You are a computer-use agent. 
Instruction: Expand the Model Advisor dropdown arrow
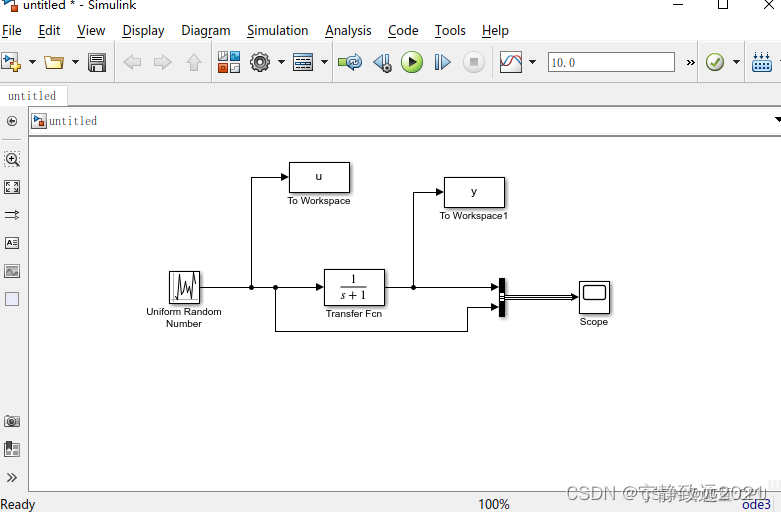pos(736,62)
